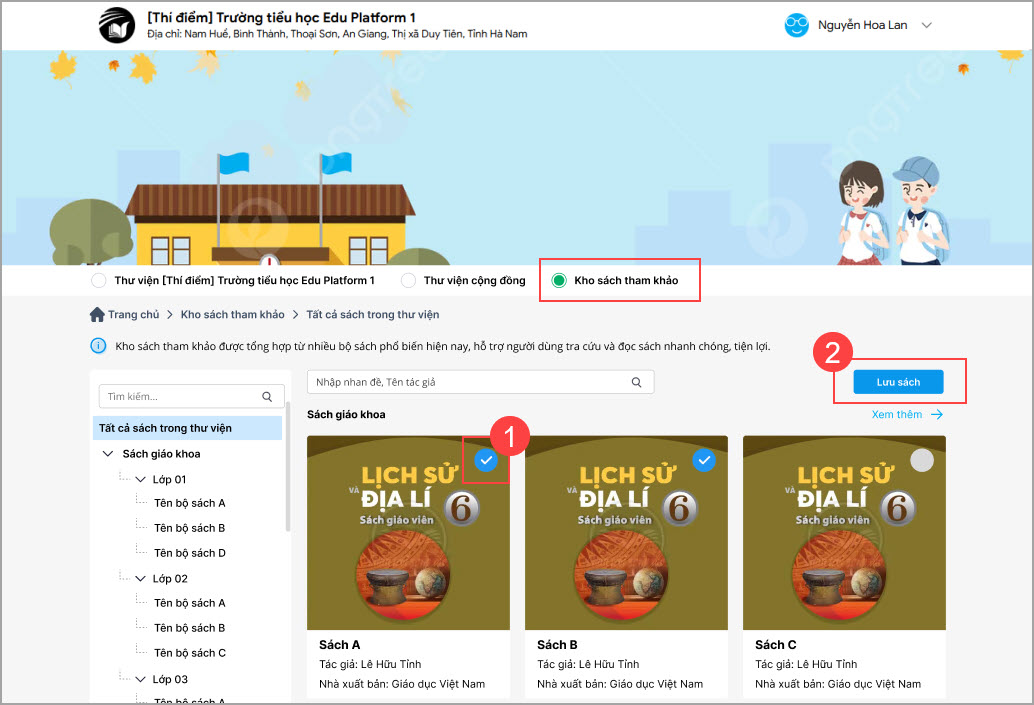The width and height of the screenshot is (1034, 705).
Task: Click Tất cả sách trong thư viện breadcrumb
Action: click(x=373, y=315)
